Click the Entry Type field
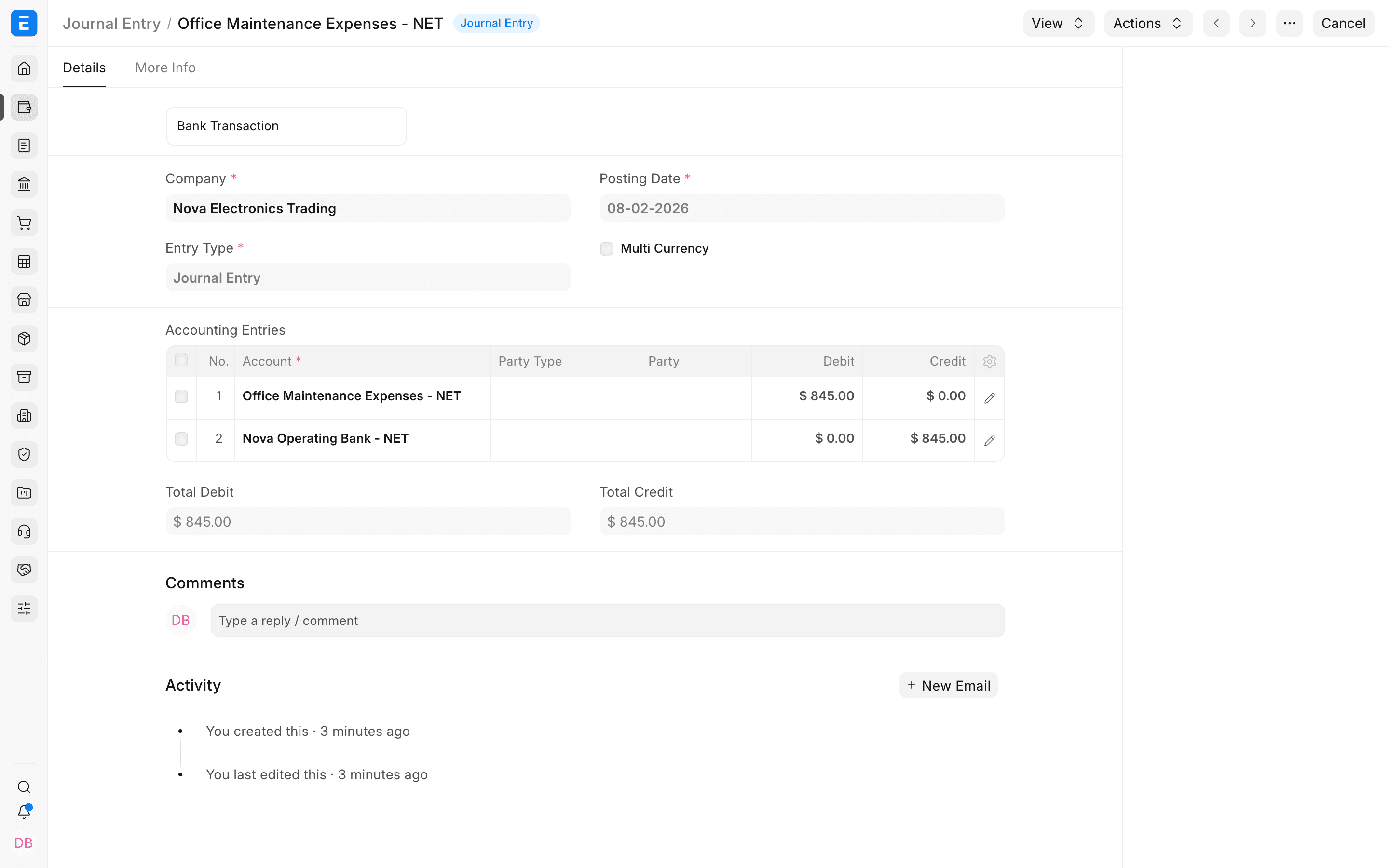This screenshot has height=868, width=1389. (368, 277)
